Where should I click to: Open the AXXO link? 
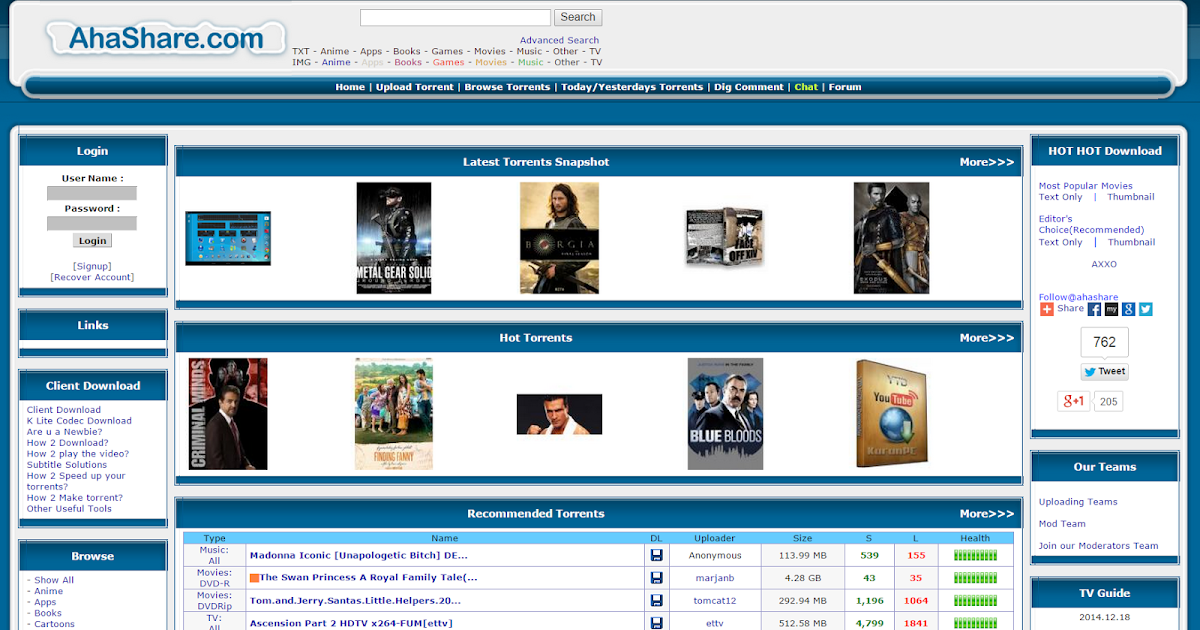click(1104, 264)
